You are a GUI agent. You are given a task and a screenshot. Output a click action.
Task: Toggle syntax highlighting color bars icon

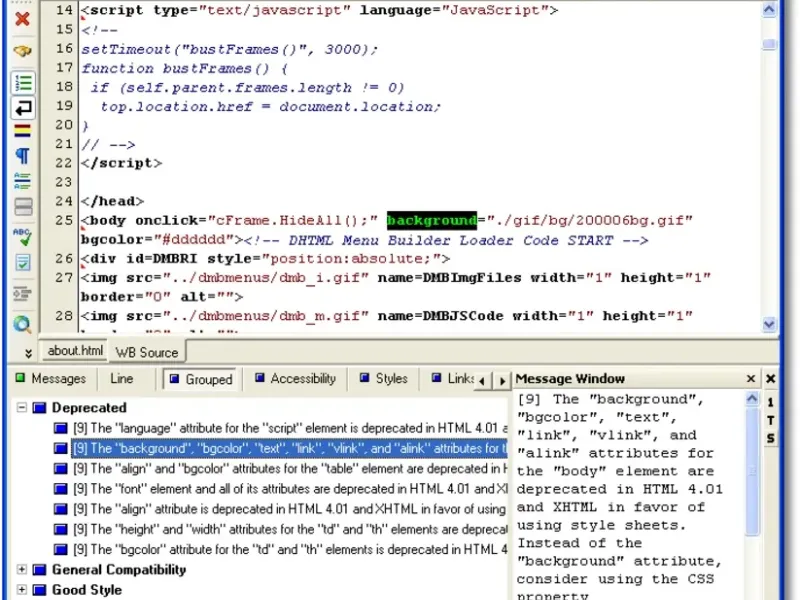coord(22,131)
